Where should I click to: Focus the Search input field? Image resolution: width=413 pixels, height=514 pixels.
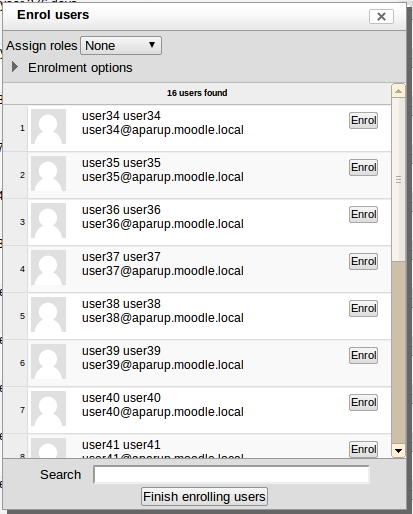pyautogui.click(x=231, y=475)
